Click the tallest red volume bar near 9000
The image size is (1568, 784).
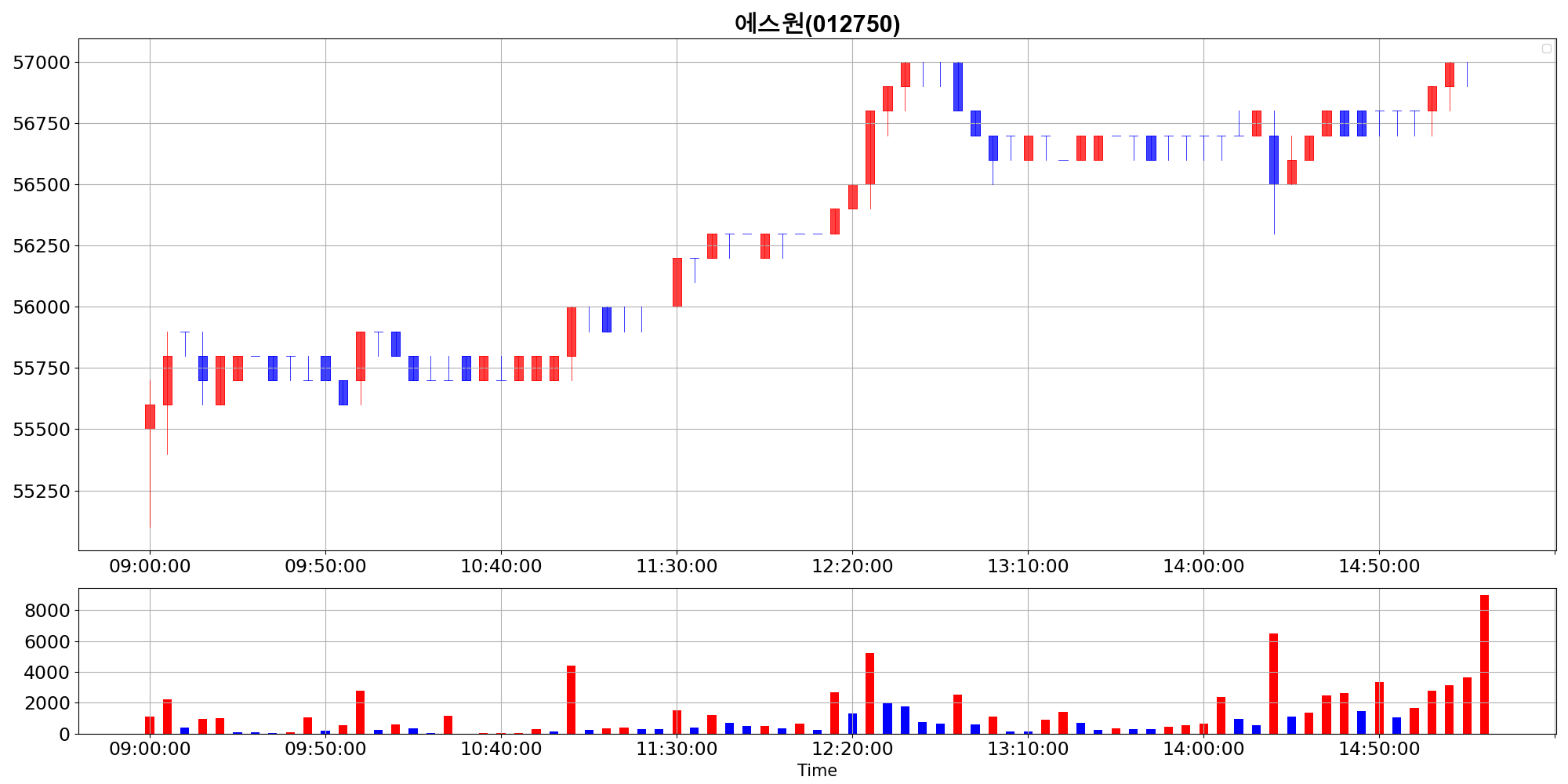point(1484,665)
